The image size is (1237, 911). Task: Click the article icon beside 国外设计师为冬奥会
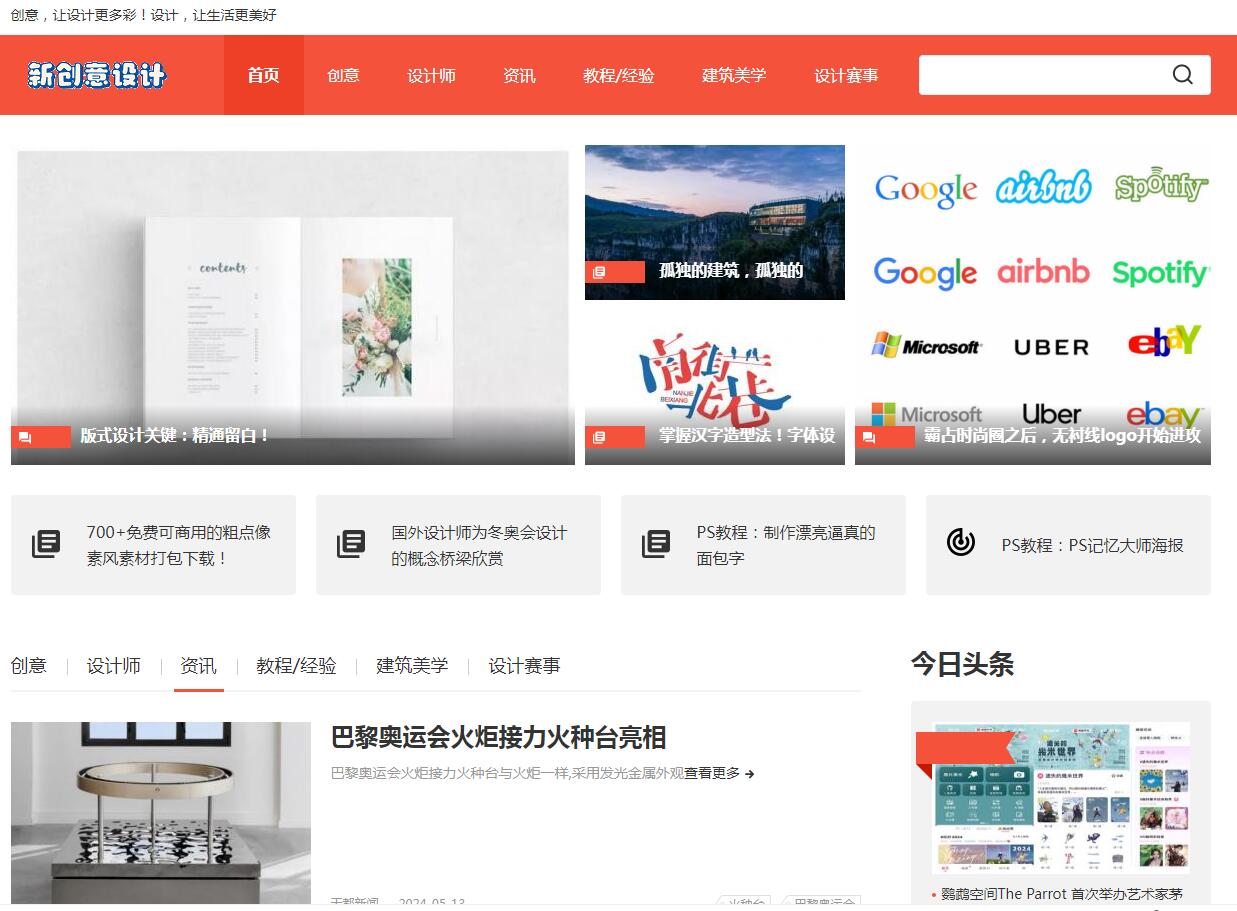[351, 544]
